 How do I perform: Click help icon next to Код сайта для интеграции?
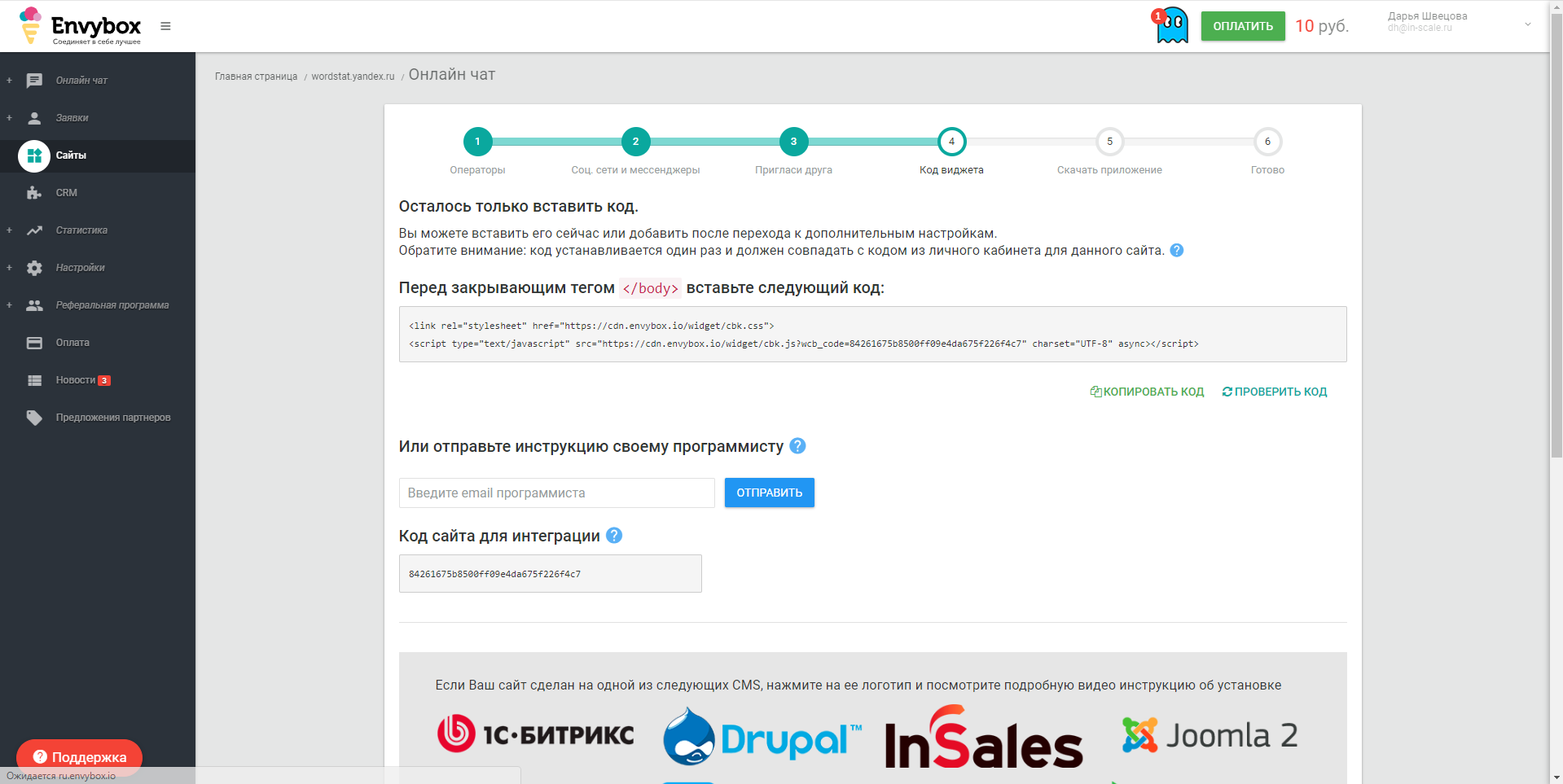click(614, 536)
